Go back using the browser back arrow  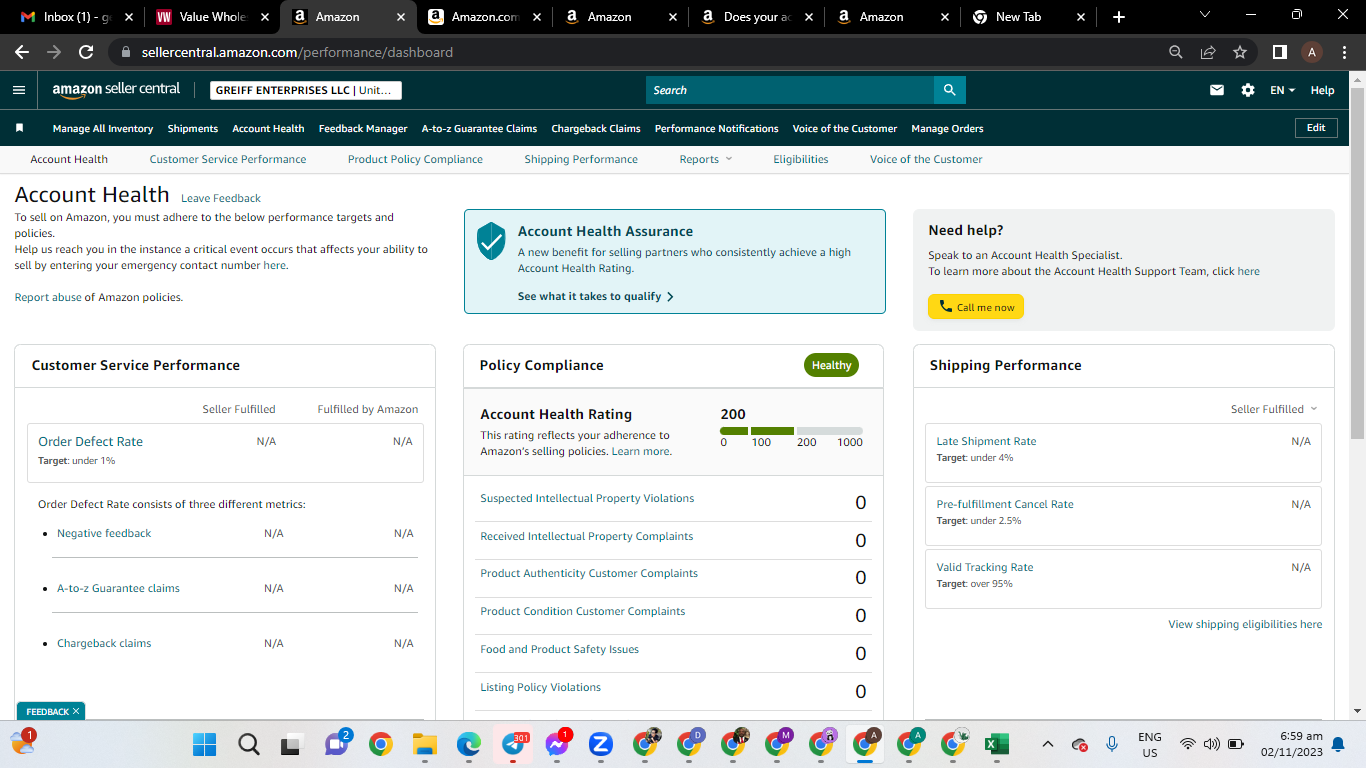(22, 52)
